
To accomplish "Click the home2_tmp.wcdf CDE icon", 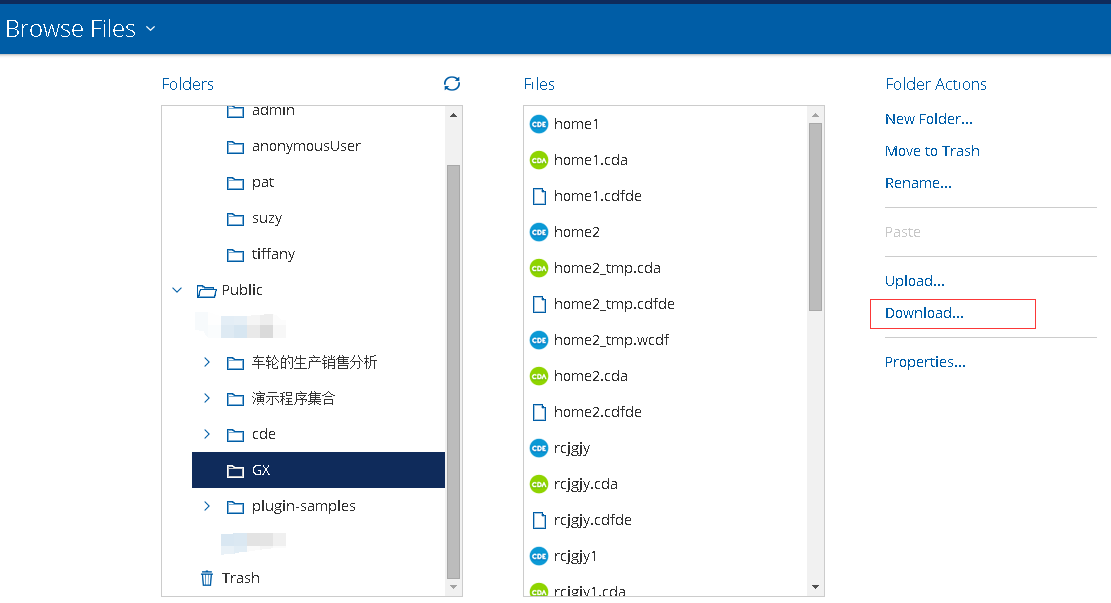I will pos(539,340).
